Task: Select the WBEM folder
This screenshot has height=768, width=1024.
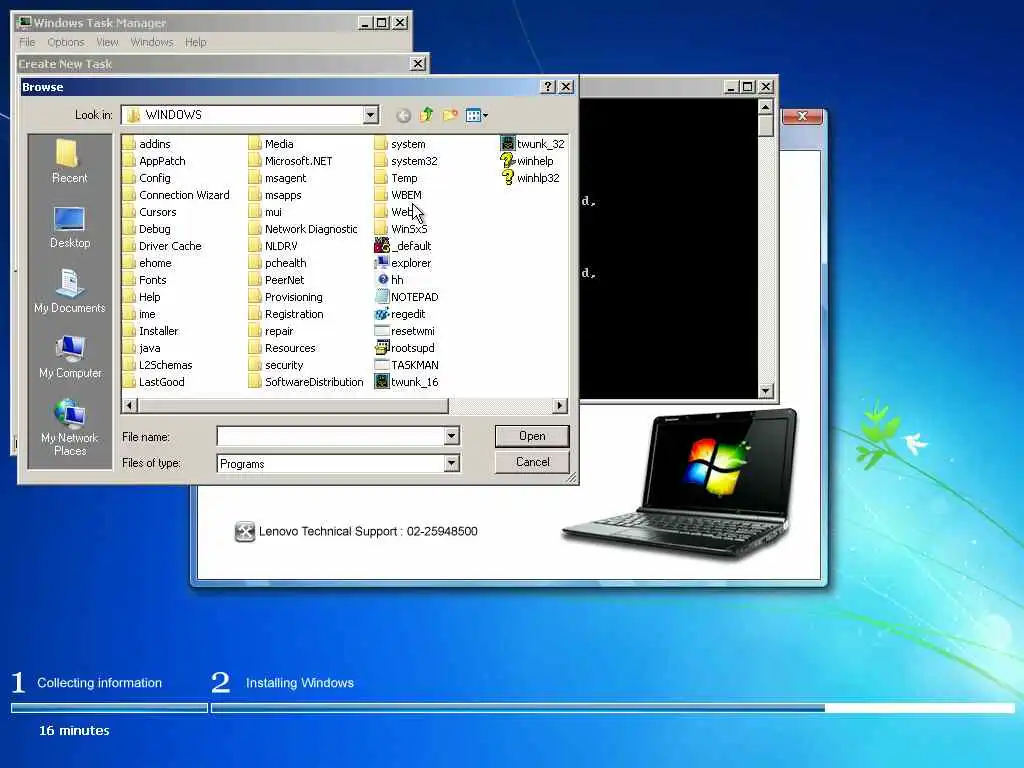Action: point(398,195)
